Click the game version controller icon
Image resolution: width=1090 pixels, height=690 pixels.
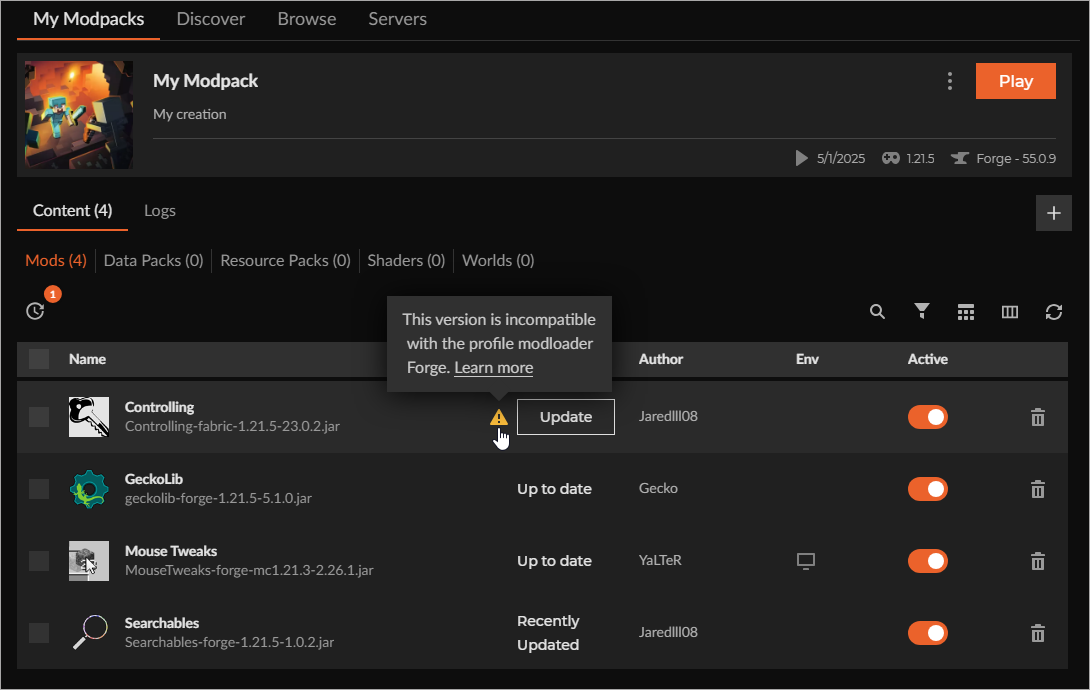[x=890, y=158]
